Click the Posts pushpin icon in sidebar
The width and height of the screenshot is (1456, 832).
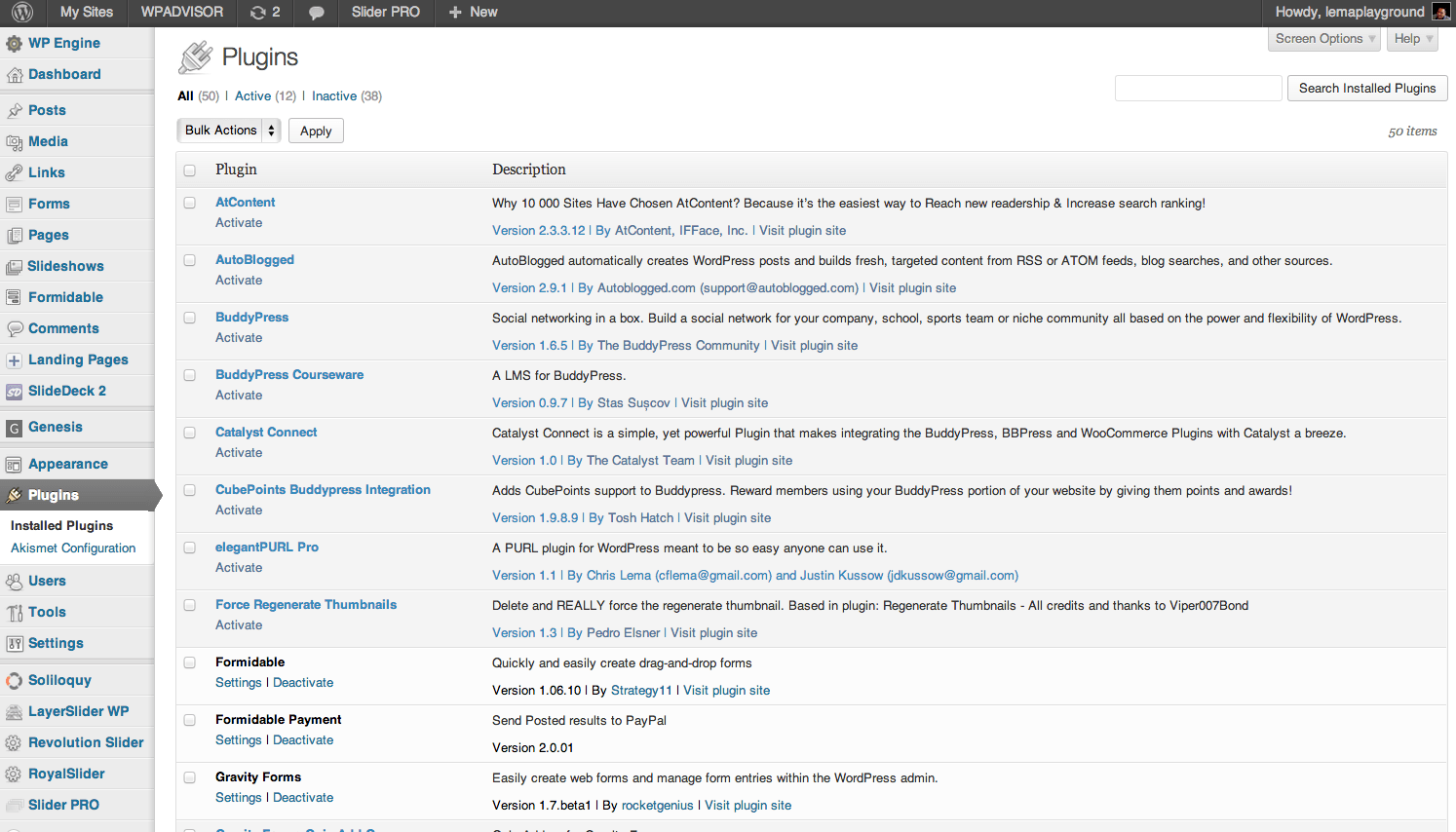pyautogui.click(x=14, y=111)
